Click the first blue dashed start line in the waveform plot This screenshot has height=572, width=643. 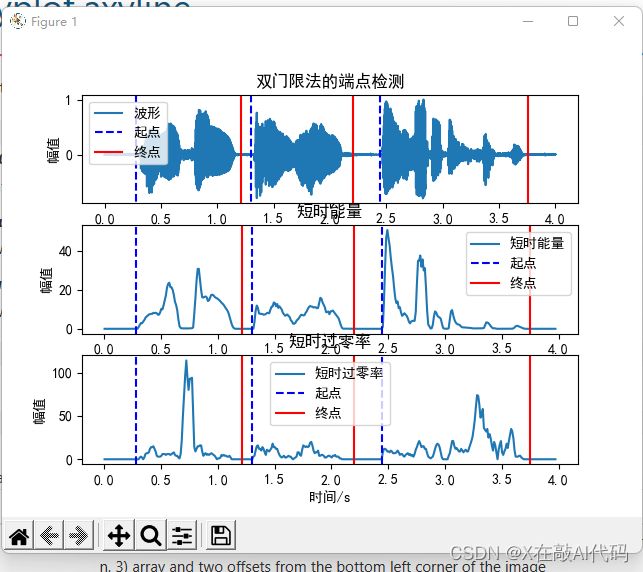(x=136, y=150)
